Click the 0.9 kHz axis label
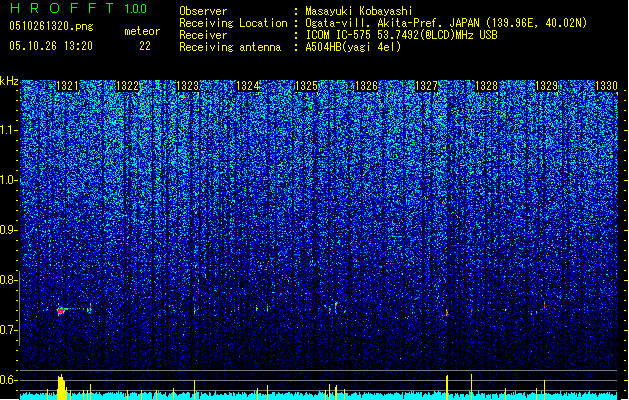The width and height of the screenshot is (629, 400). [x=8, y=230]
